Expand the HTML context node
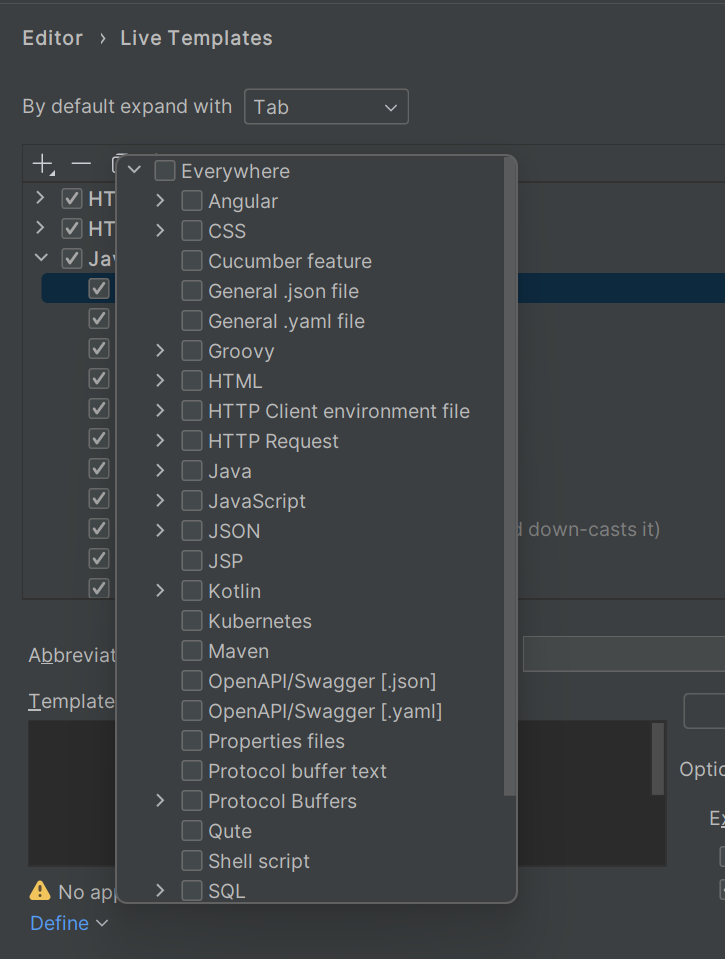The height and width of the screenshot is (959, 725). coord(160,380)
